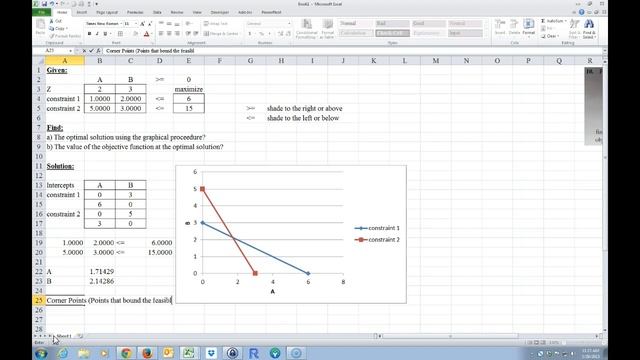640x360 pixels.
Task: Apply the Calculation cell style
Action: pyautogui.click(x=356, y=33)
